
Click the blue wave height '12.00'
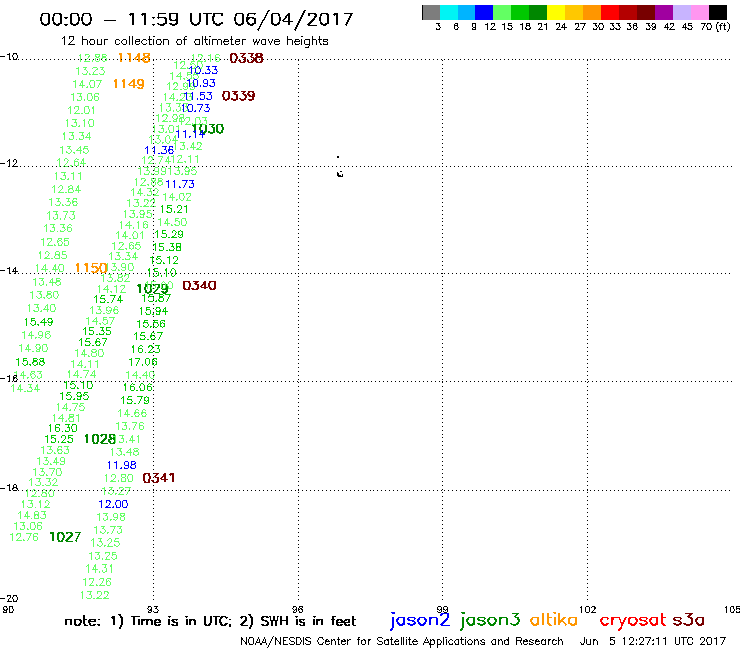113,505
